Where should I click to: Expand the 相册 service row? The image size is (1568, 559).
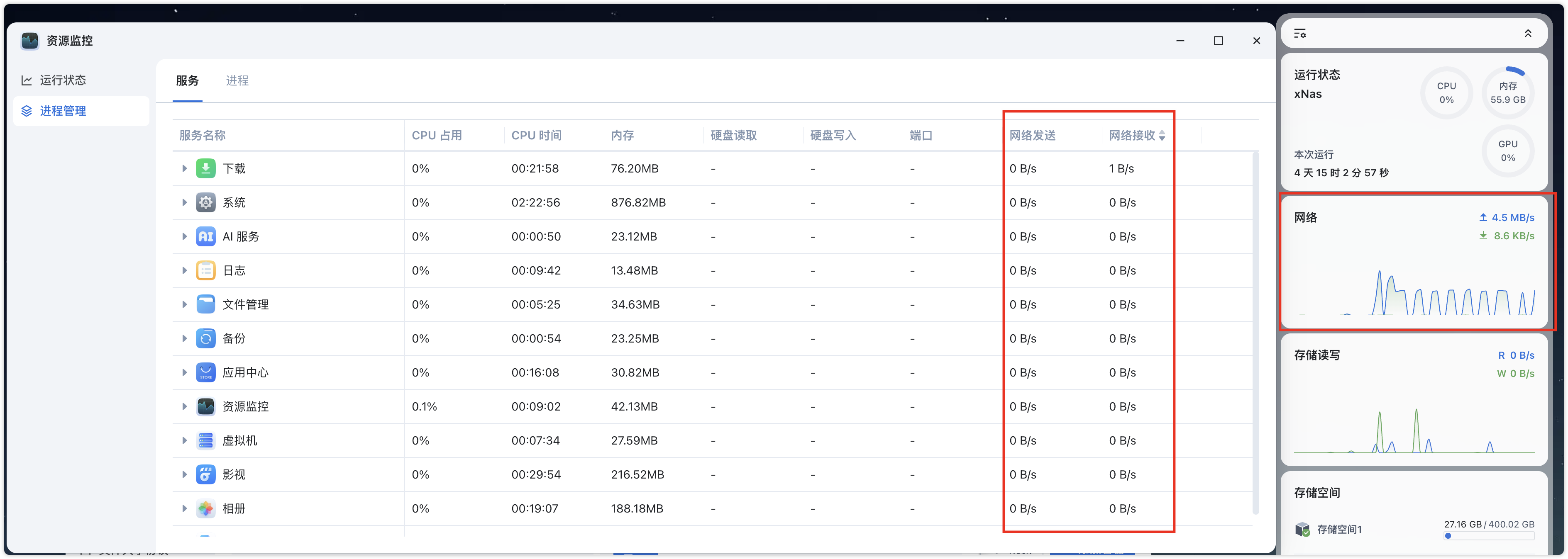pos(184,508)
